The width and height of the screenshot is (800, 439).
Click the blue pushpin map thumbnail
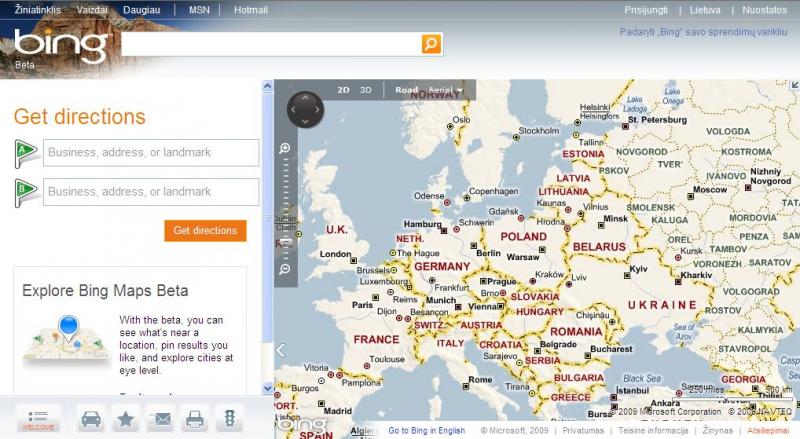[67, 338]
